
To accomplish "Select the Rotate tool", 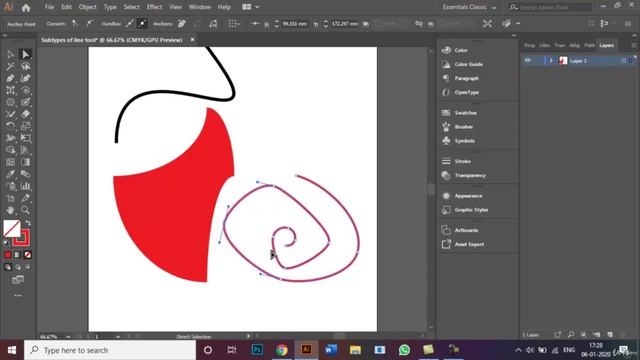I will click(11, 126).
